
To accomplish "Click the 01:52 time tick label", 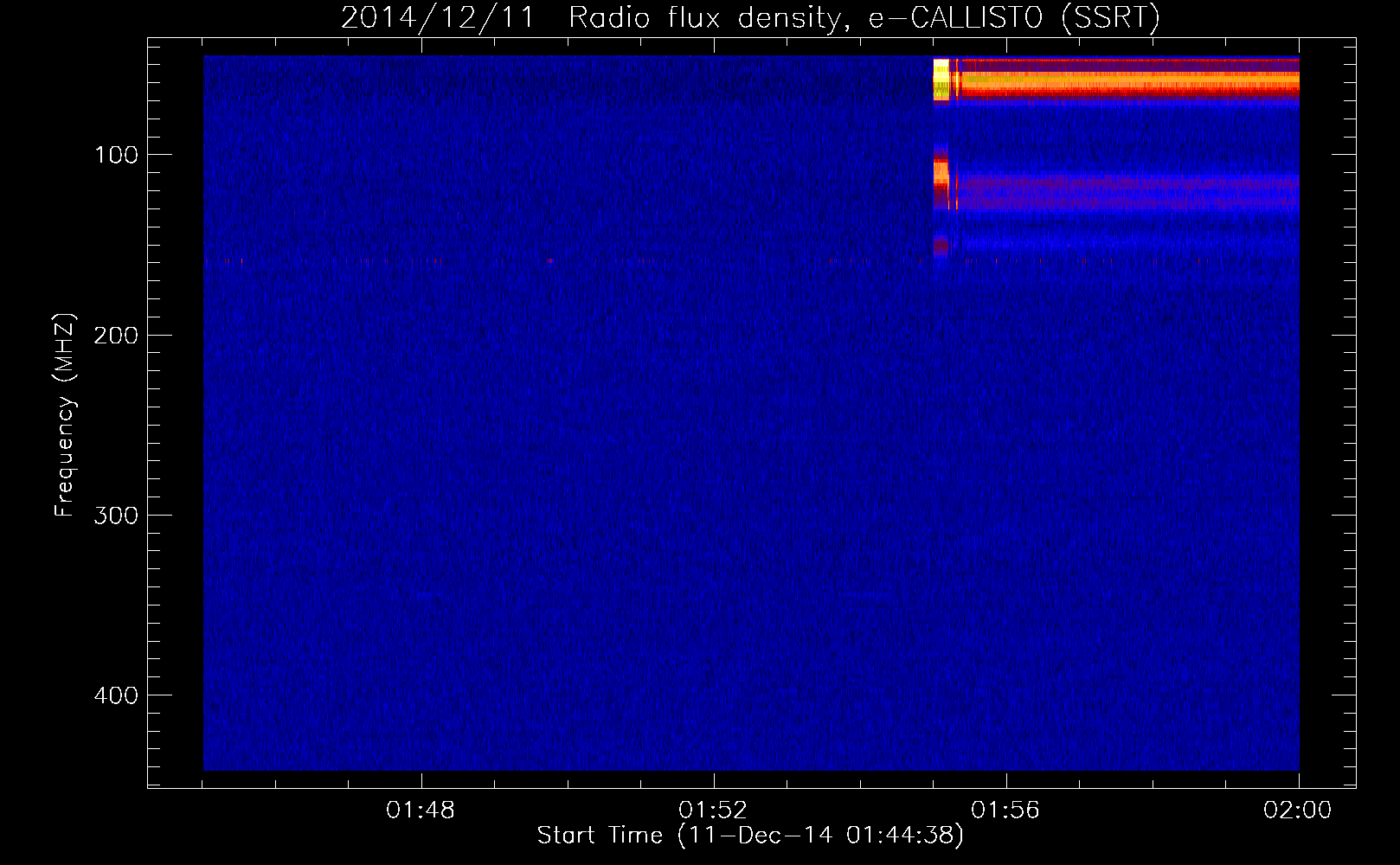I will [713, 811].
